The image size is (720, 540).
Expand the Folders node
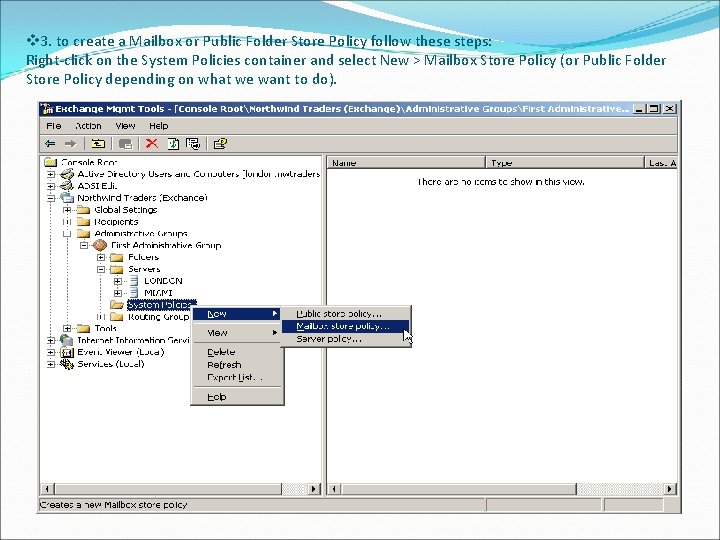coord(101,258)
